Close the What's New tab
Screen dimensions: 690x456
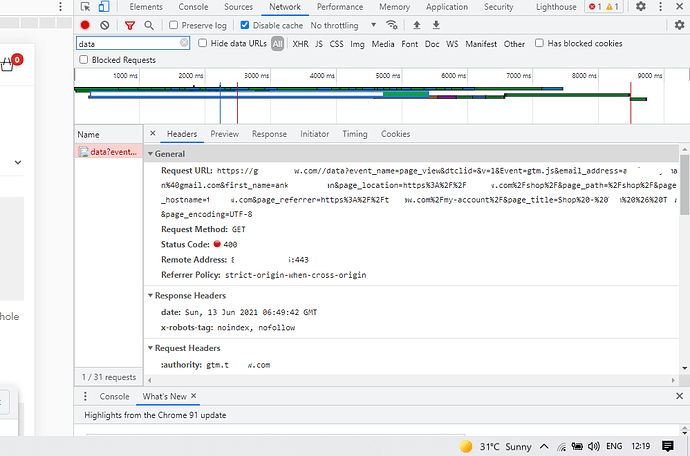[x=194, y=396]
